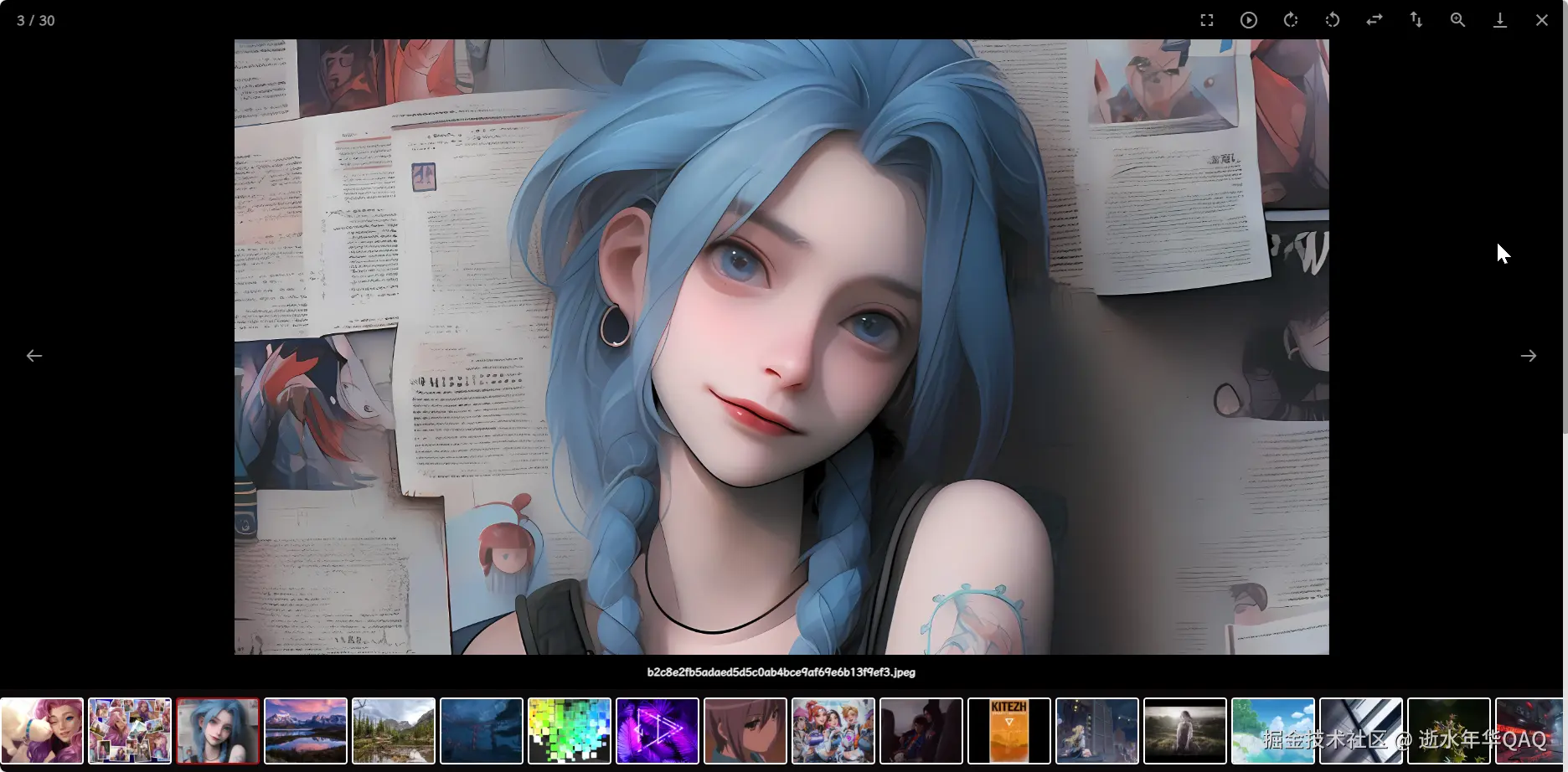Close the image viewer
The image size is (1568, 772).
1541,20
